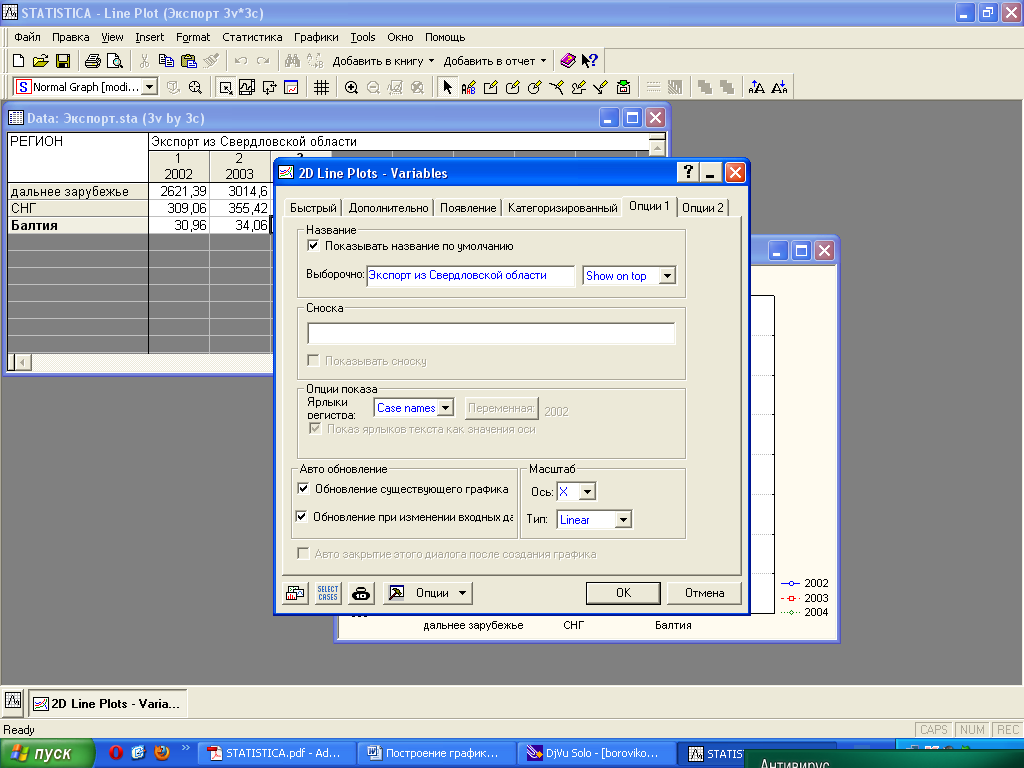Select the arrow selection pointer tool
Viewport: 1024px width, 768px height.
point(447,87)
